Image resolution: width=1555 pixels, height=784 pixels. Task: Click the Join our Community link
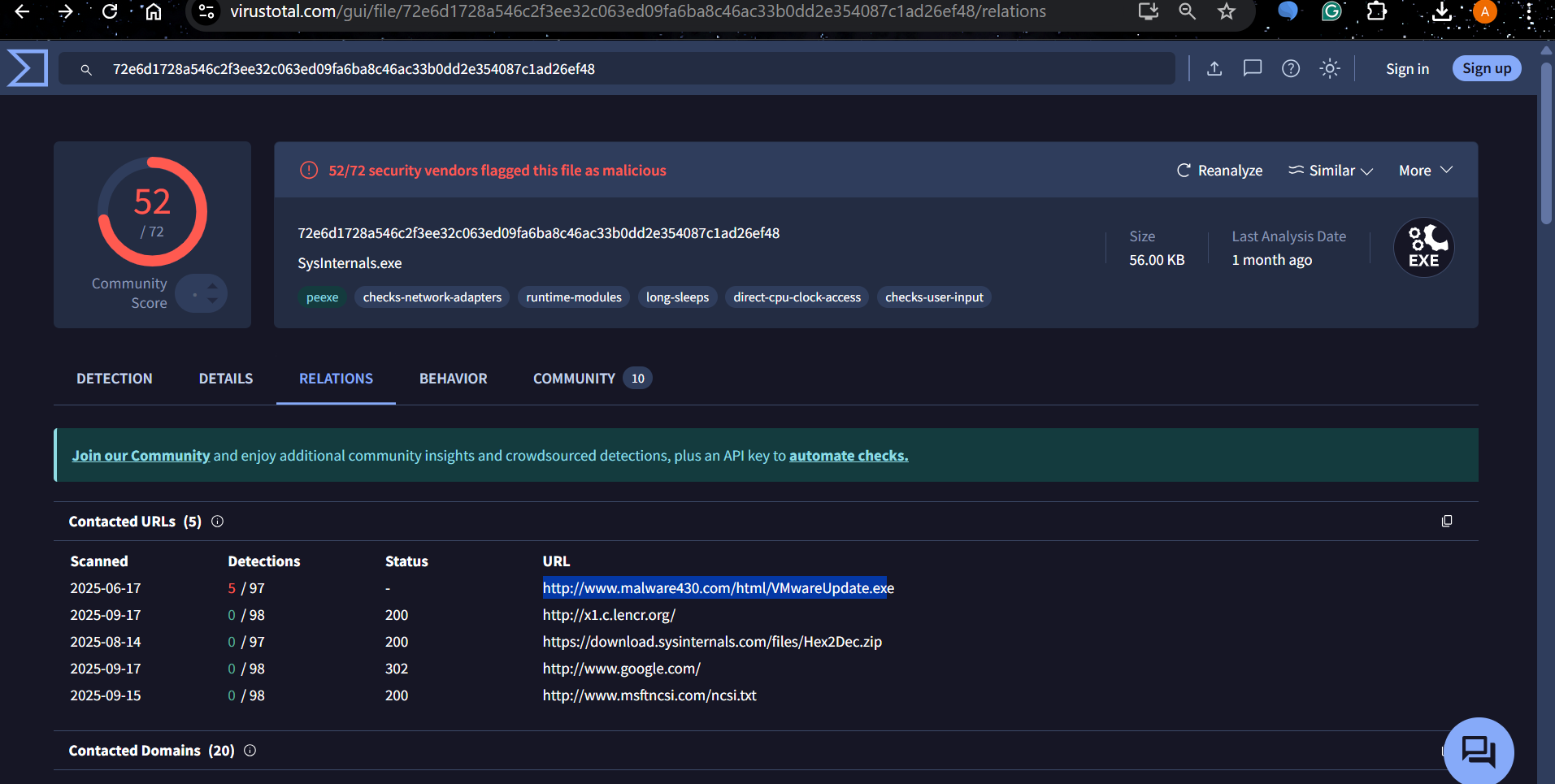141,456
